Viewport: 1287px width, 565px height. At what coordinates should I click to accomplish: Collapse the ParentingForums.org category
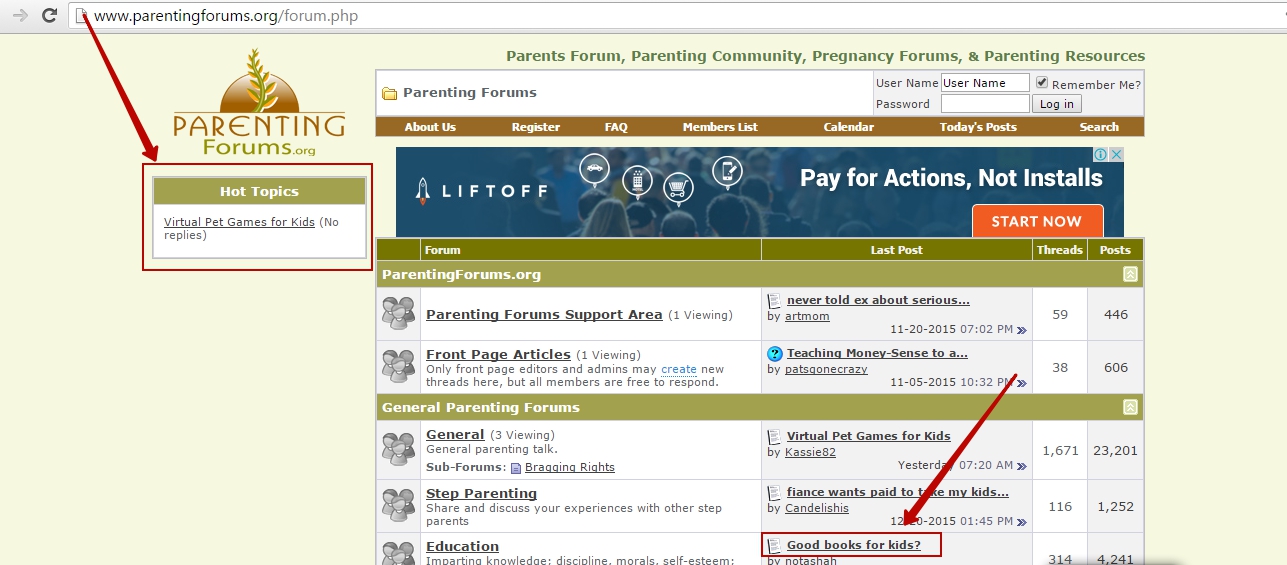(x=1130, y=274)
